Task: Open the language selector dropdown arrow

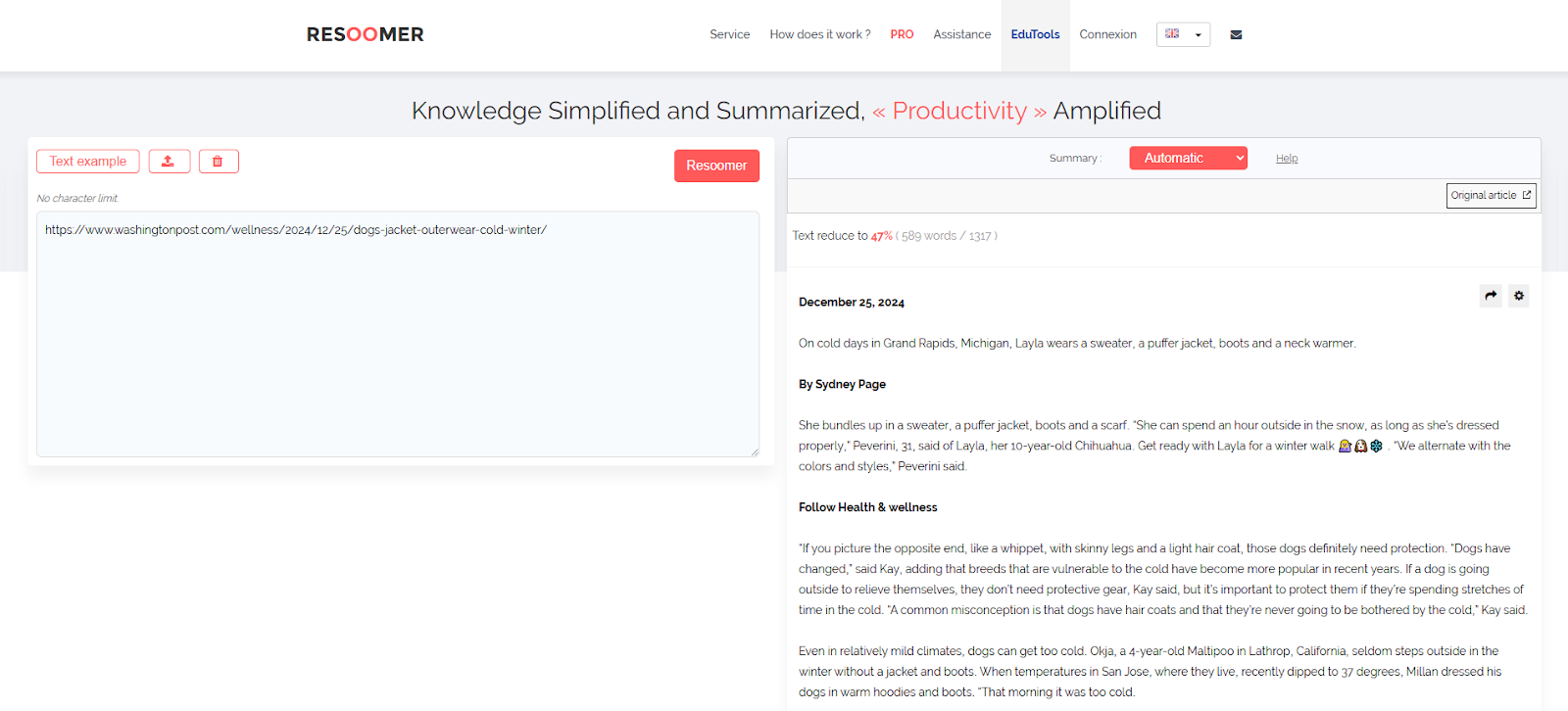Action: click(1198, 35)
